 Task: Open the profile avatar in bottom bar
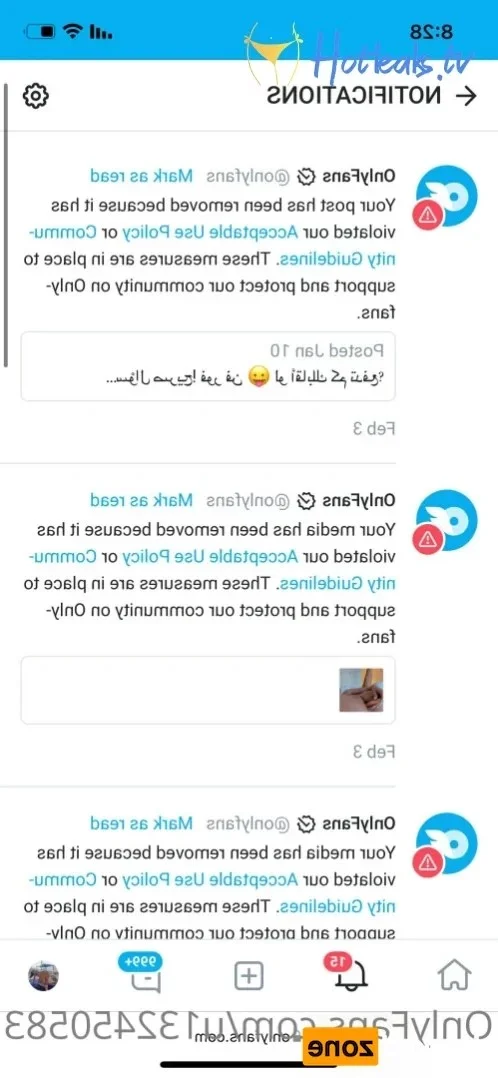(x=43, y=975)
